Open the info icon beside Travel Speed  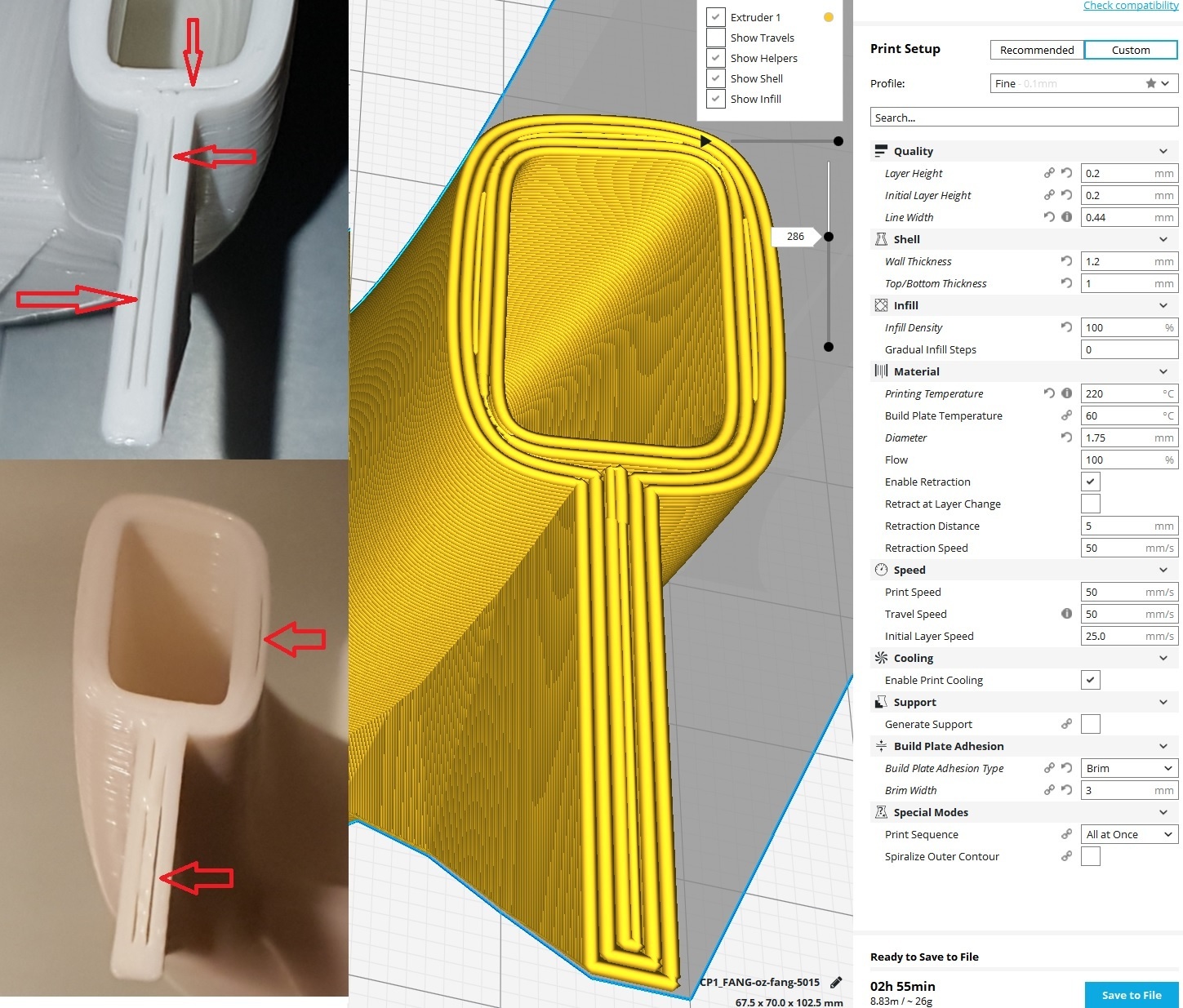(1066, 614)
